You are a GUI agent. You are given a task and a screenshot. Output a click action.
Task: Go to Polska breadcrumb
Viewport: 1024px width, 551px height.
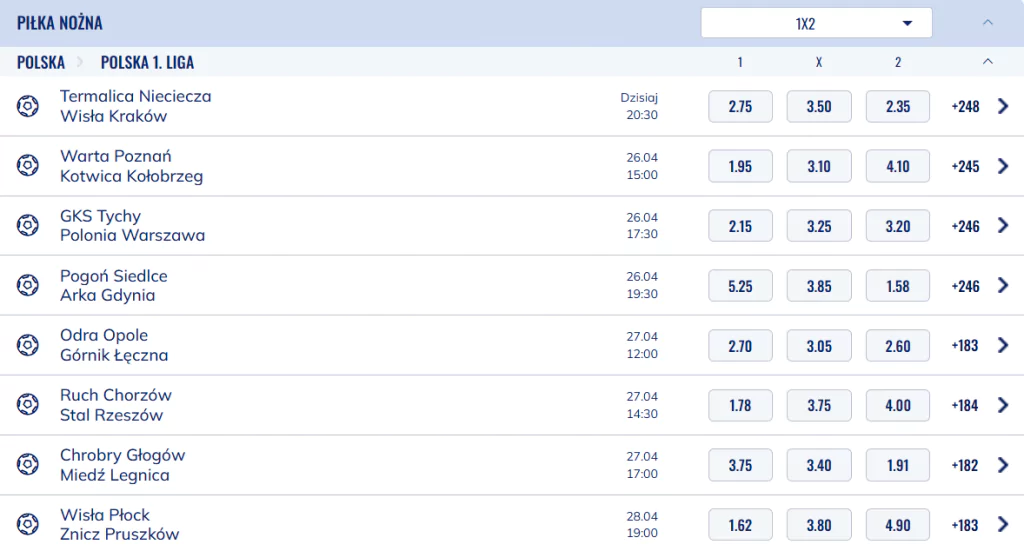tap(40, 62)
